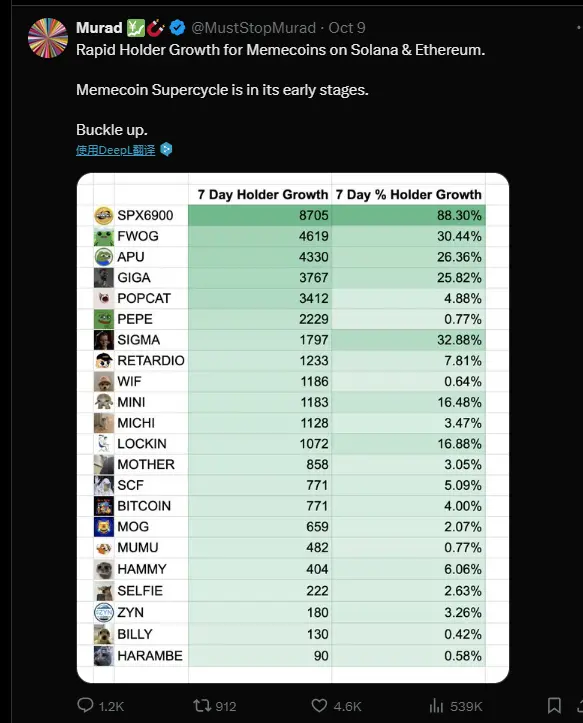Click the APU pepe icon in table
This screenshot has width=583, height=723.
coord(104,257)
